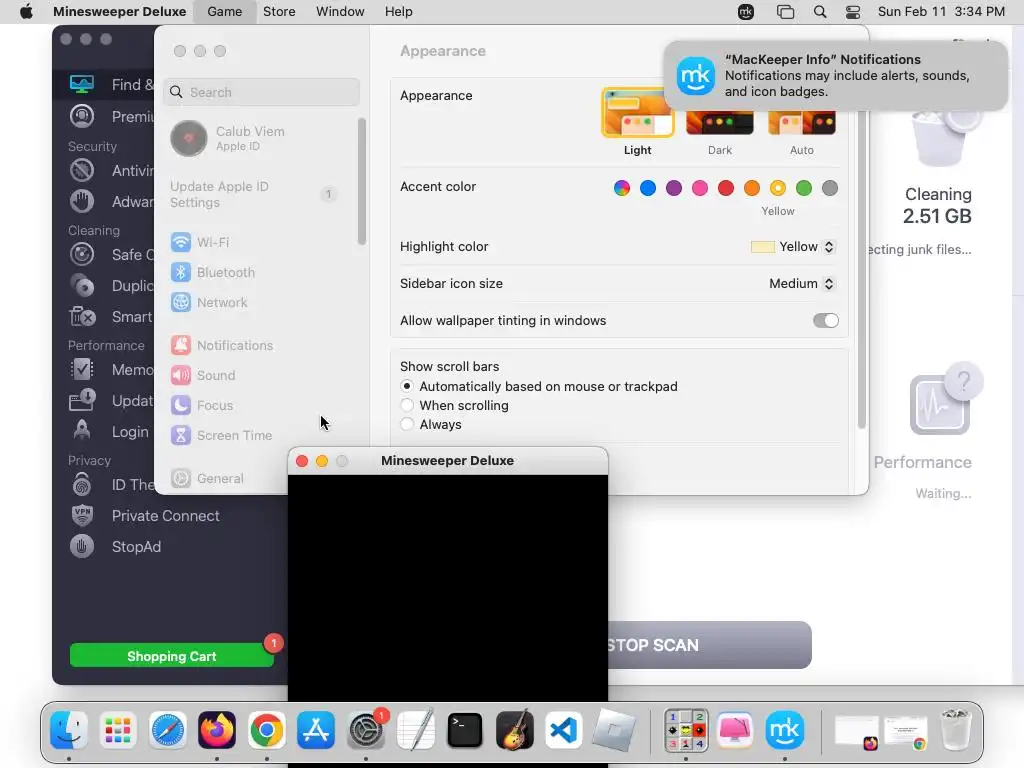1024x768 pixels.
Task: Open the Store menu
Action: (279, 12)
